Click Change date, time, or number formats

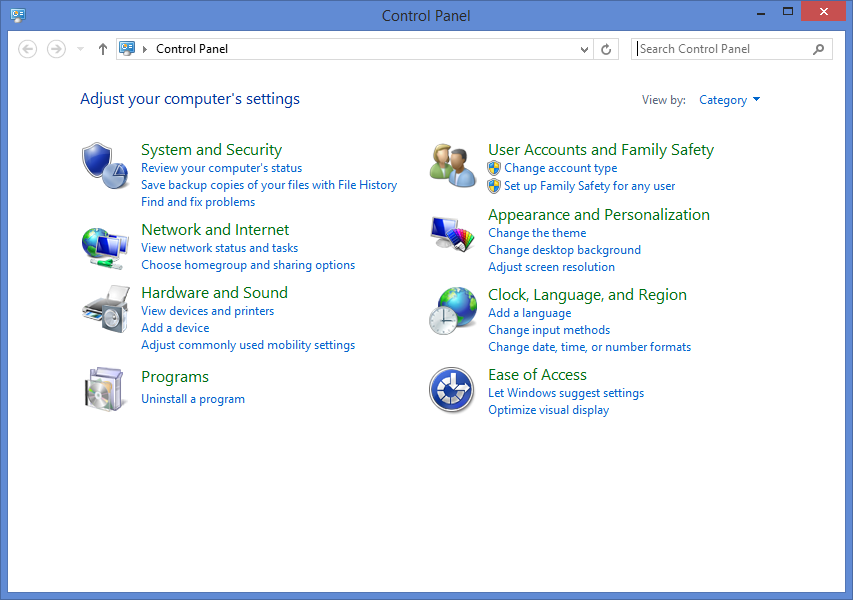pos(590,347)
